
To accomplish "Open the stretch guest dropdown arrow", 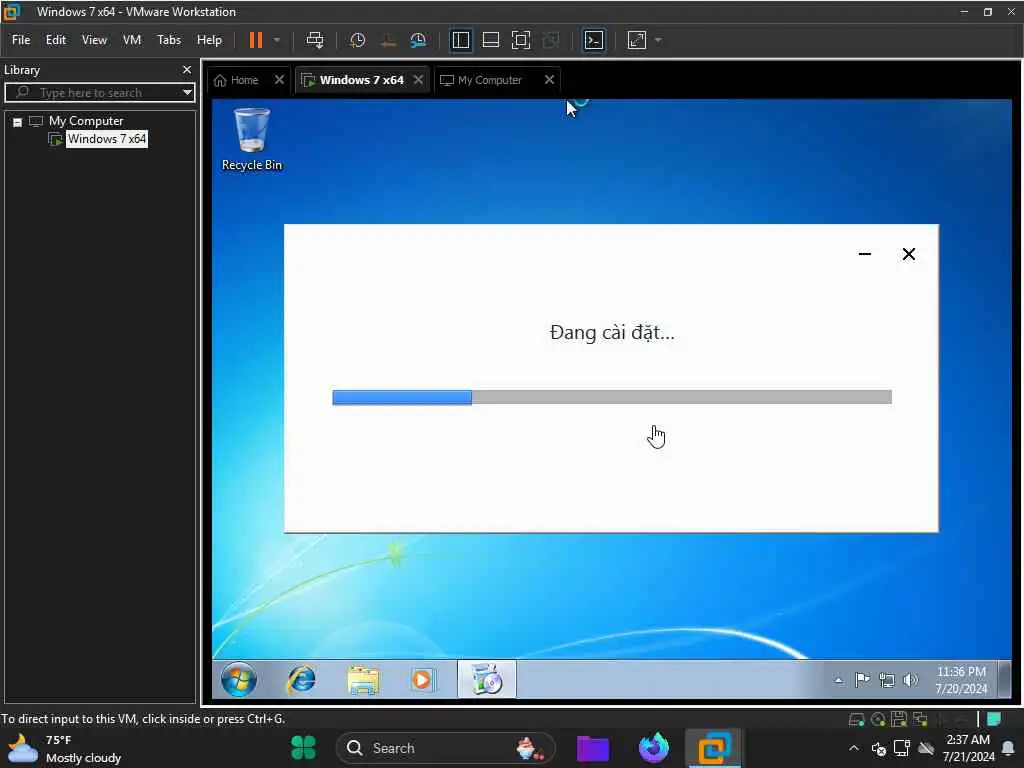I will point(658,40).
